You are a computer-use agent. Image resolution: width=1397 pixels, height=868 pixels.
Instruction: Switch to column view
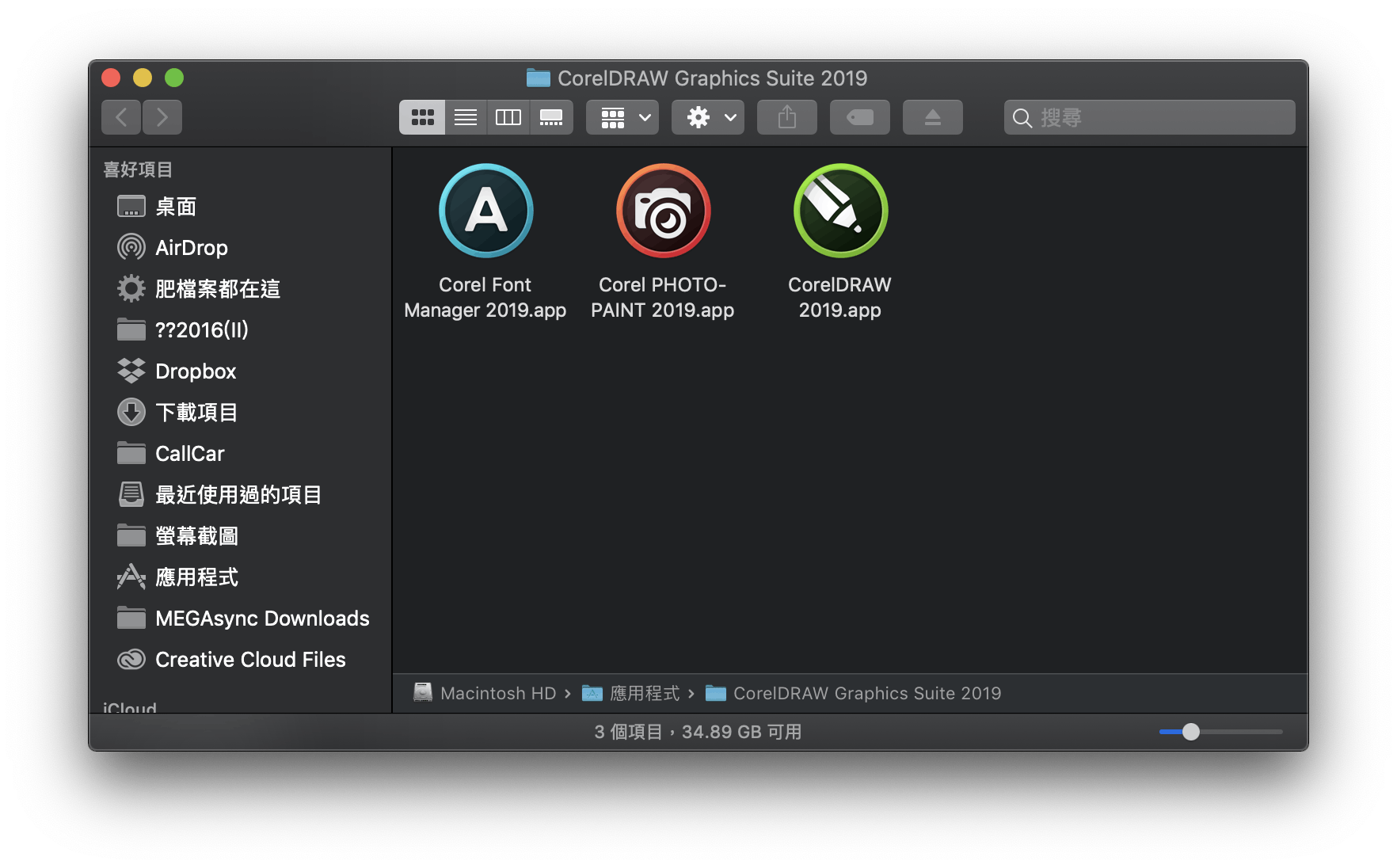pyautogui.click(x=508, y=117)
